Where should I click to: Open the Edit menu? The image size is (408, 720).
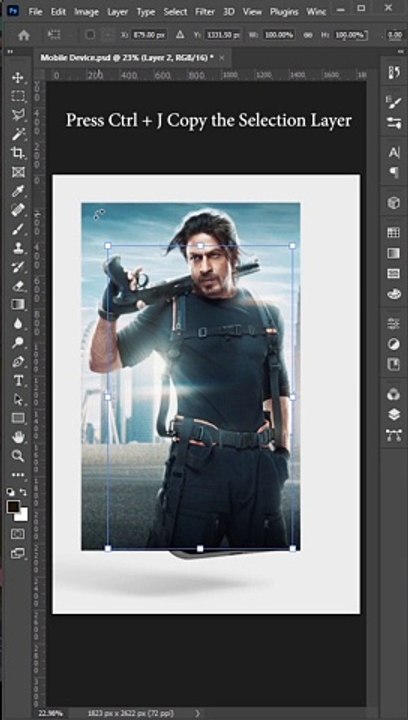coord(58,12)
